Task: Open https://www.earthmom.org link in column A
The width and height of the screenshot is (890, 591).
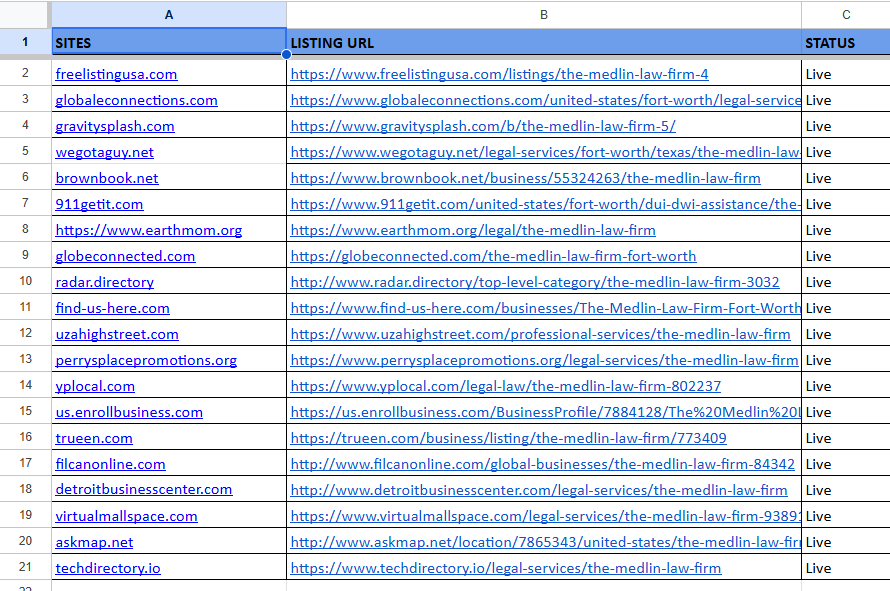Action: click(149, 230)
